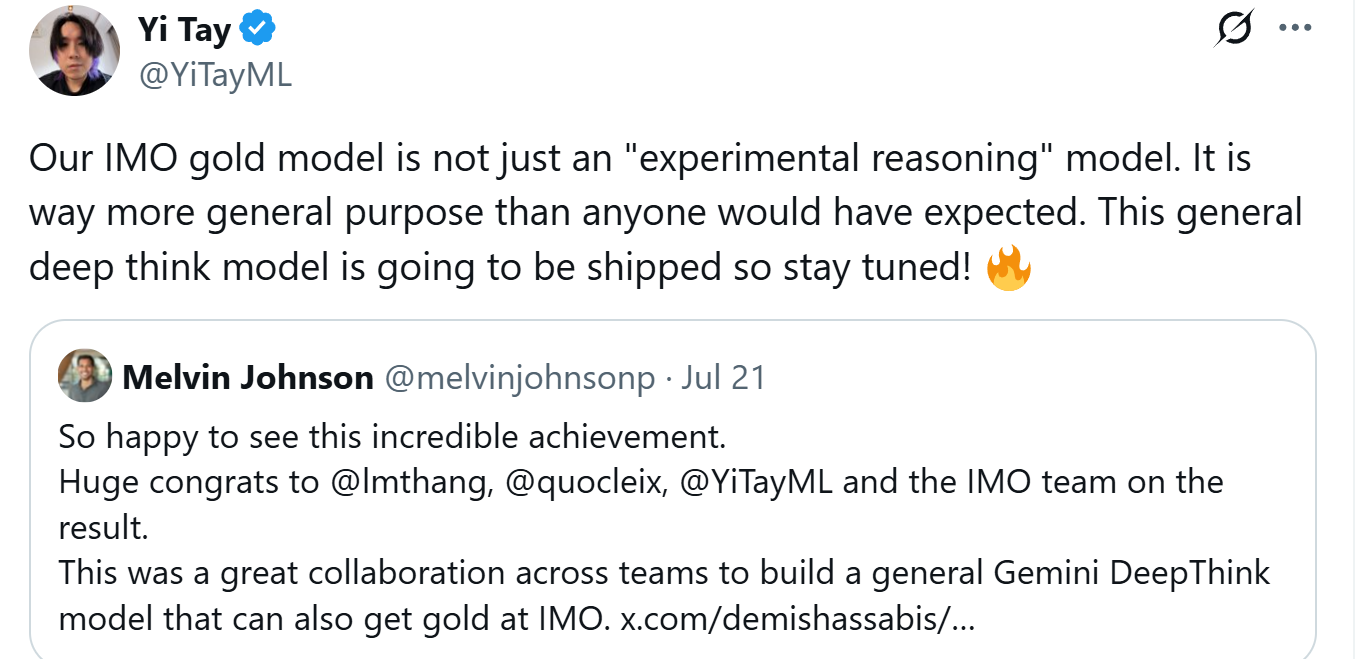Open the quoted post's Jul 21 timestamp
Screen dimensions: 1357x659
[723, 378]
